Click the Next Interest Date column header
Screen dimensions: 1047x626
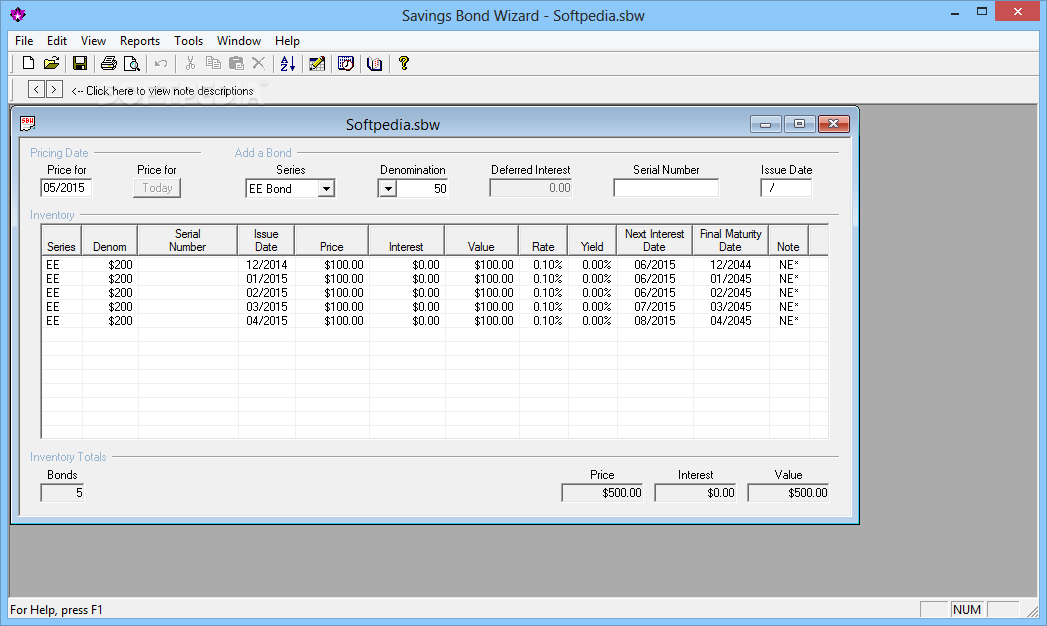[x=654, y=240]
